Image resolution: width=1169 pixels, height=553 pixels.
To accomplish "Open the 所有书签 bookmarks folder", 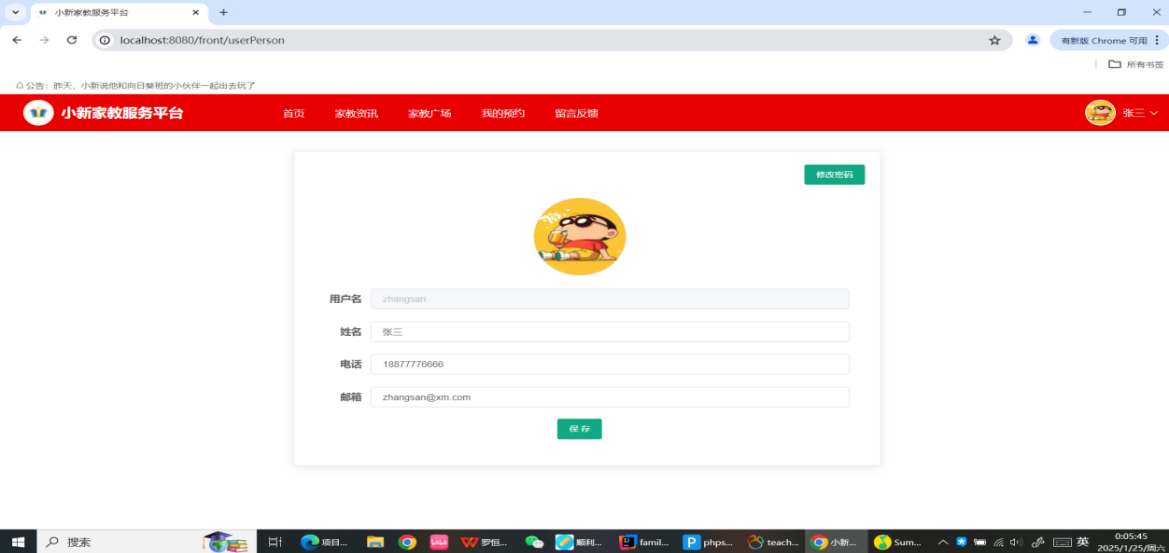I will point(1135,64).
